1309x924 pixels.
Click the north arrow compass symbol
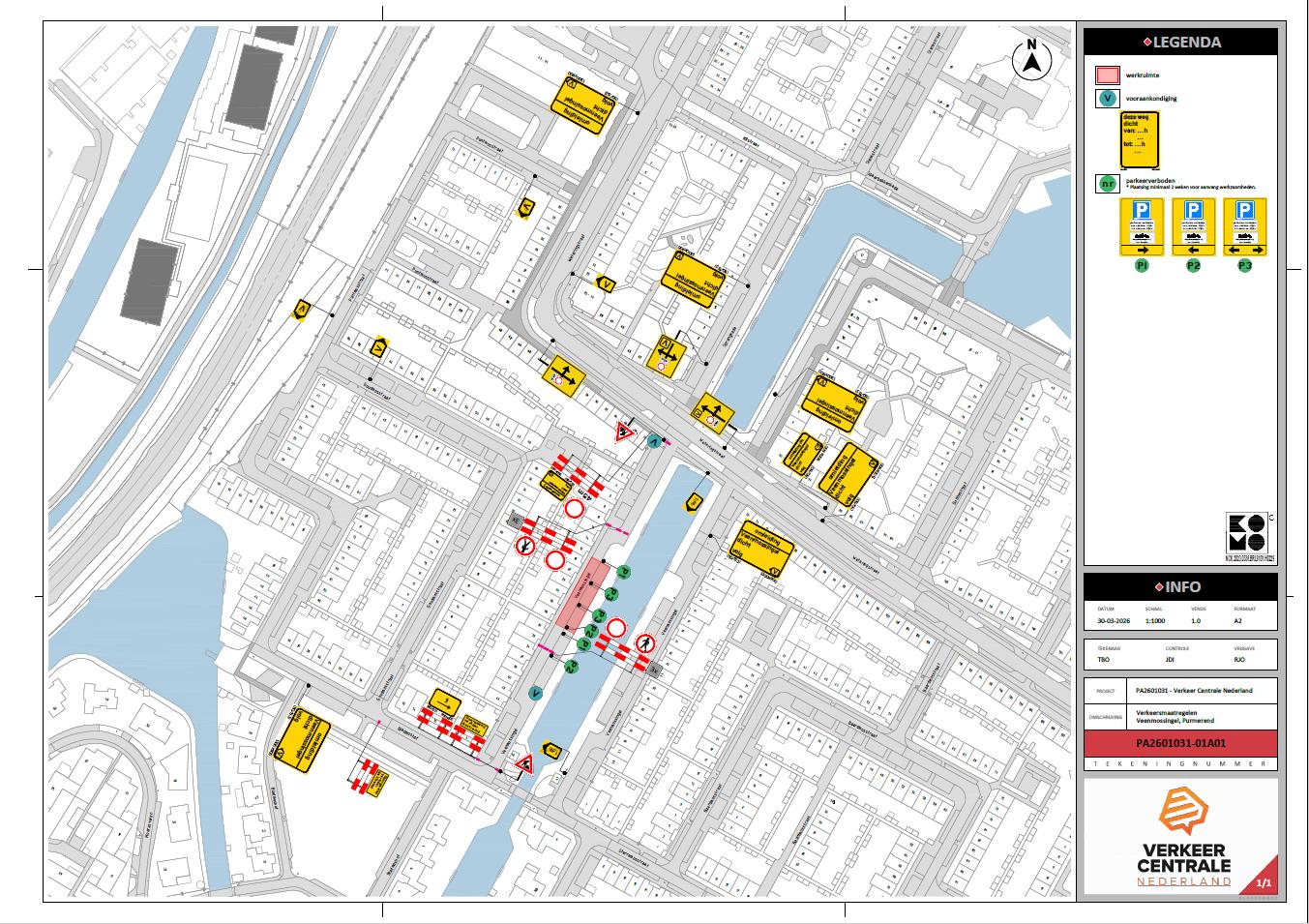(x=1031, y=60)
